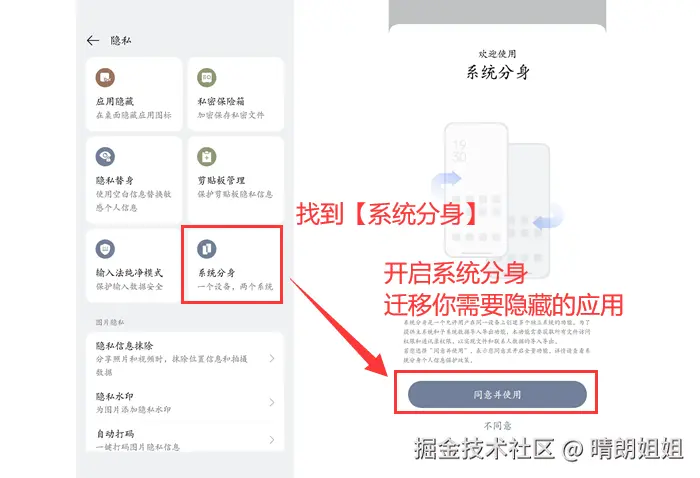The height and width of the screenshot is (478, 700).
Task: Tap the 剪贴板管理 card title text
Action: click(221, 180)
